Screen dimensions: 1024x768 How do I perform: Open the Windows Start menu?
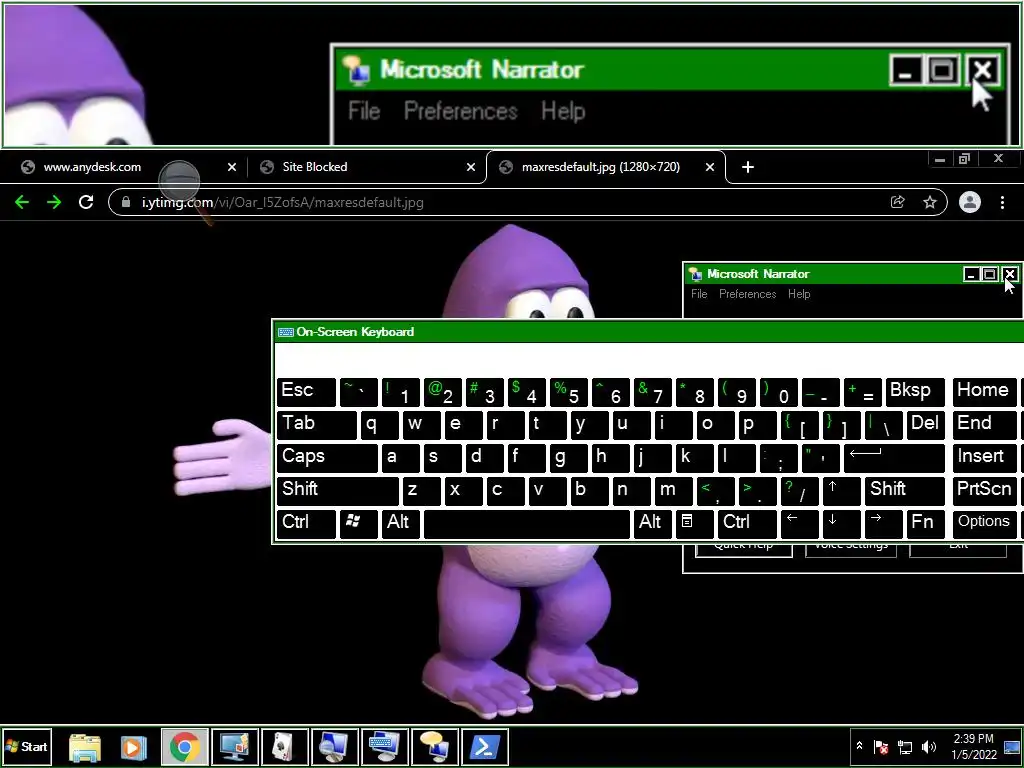pos(27,747)
